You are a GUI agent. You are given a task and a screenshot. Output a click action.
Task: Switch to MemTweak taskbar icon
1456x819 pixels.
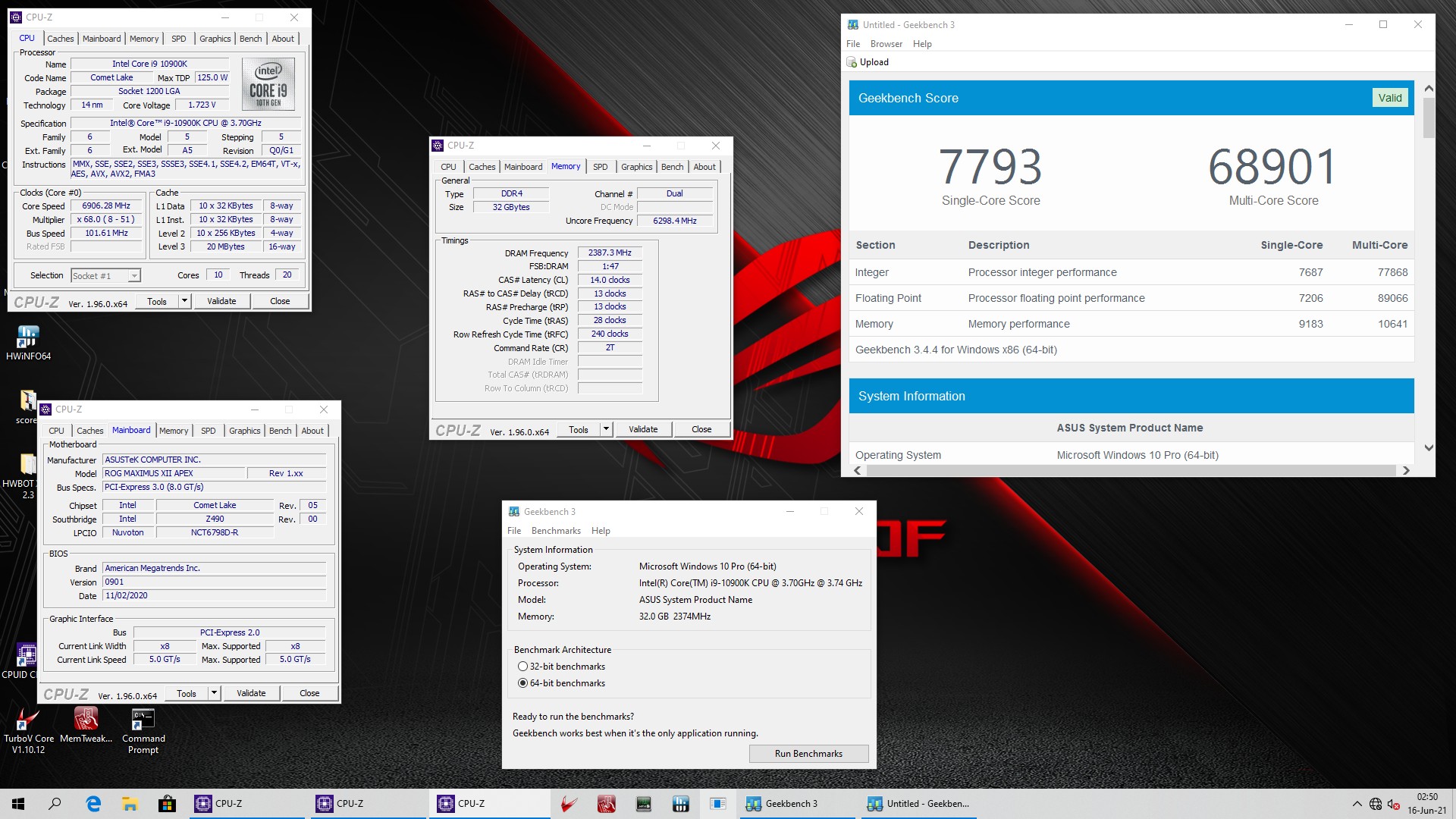(x=607, y=804)
